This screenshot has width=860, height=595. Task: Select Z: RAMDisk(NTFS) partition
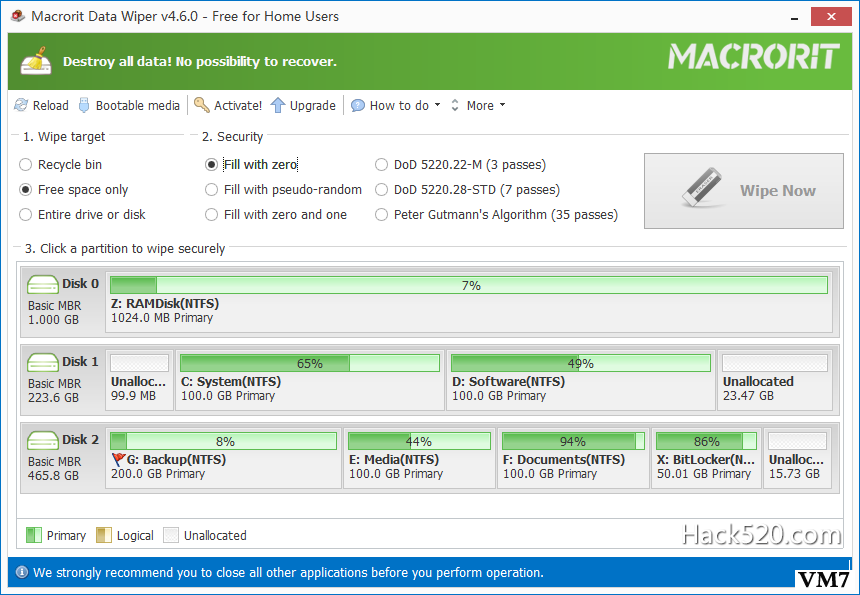click(469, 303)
